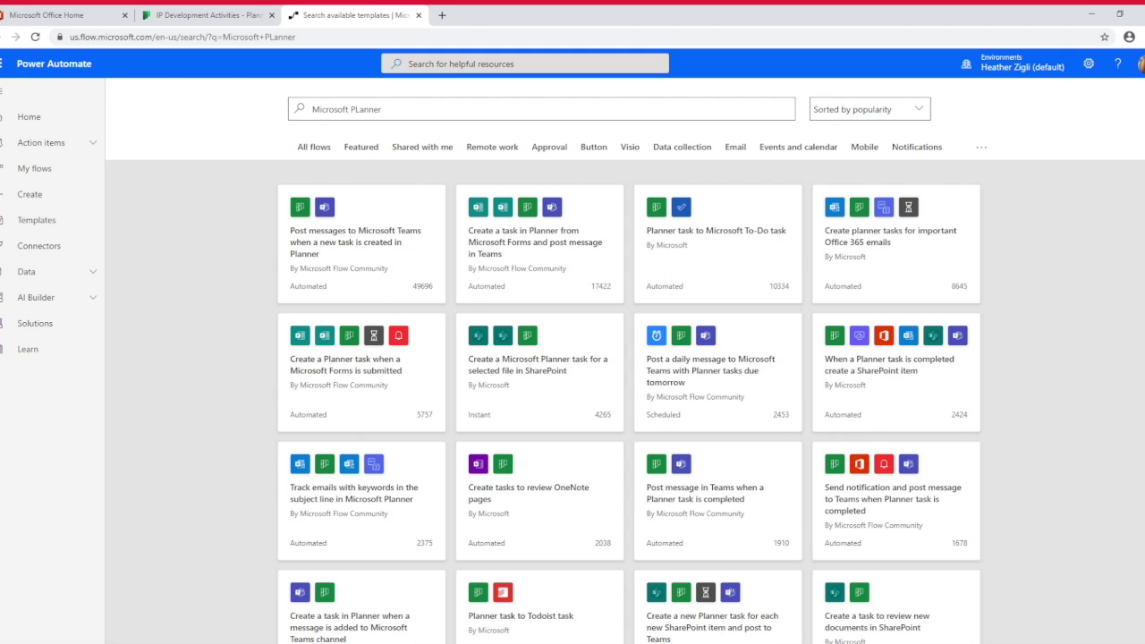Filter templates by Notifications
Viewport: 1145px width, 644px height.
(x=916, y=147)
